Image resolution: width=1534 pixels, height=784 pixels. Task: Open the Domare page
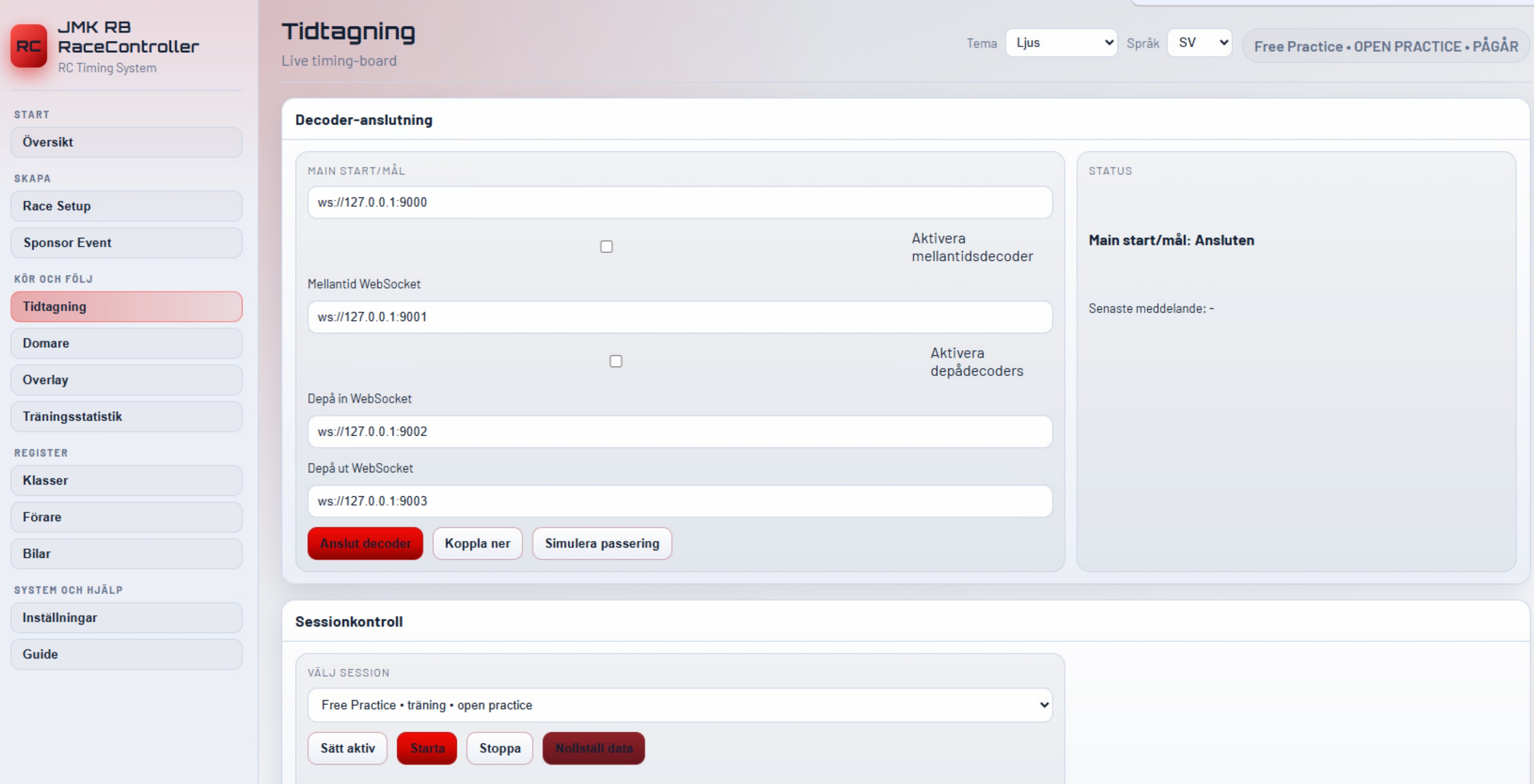tap(126, 343)
